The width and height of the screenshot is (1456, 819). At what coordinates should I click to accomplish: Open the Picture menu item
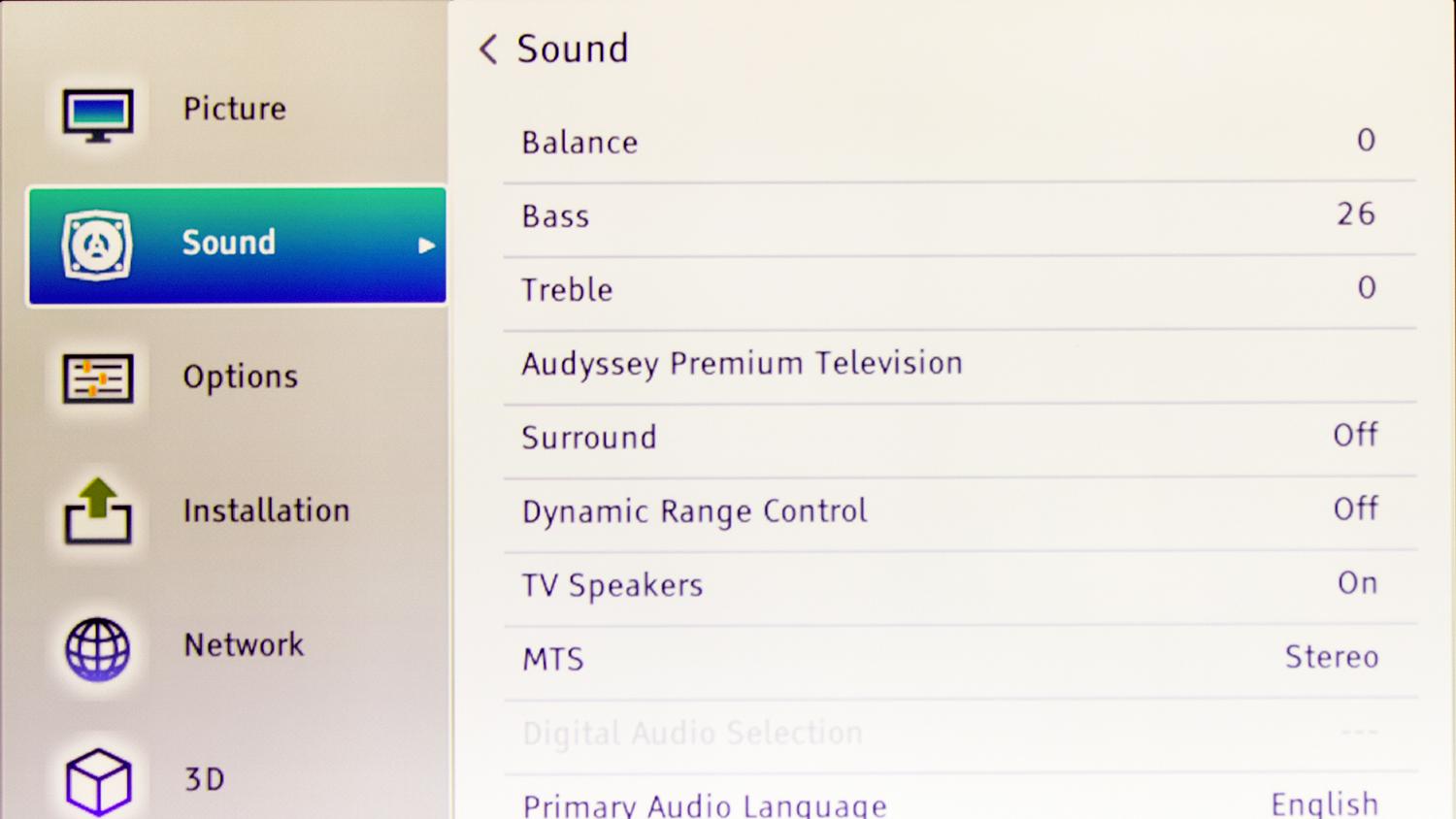click(235, 109)
